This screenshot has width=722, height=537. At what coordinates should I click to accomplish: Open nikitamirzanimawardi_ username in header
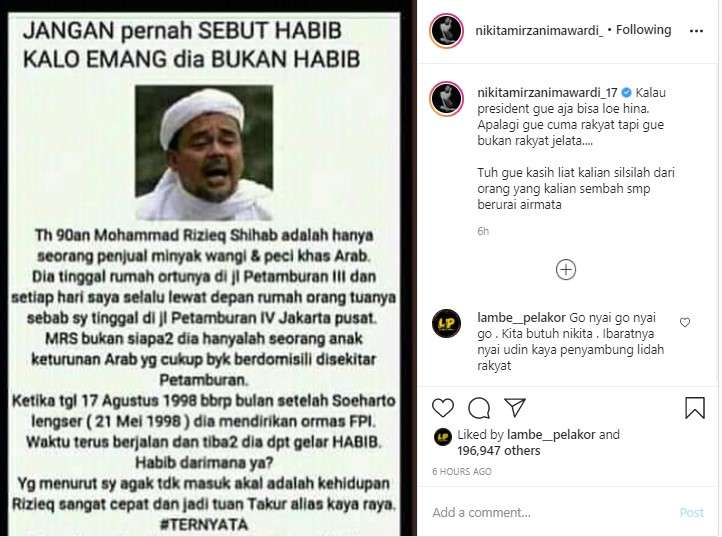539,30
